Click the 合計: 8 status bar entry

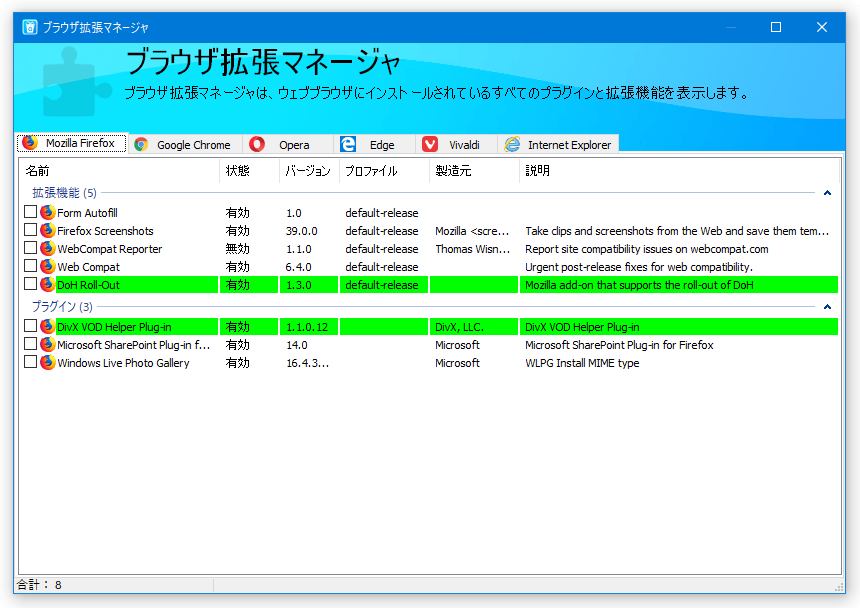coord(39,584)
